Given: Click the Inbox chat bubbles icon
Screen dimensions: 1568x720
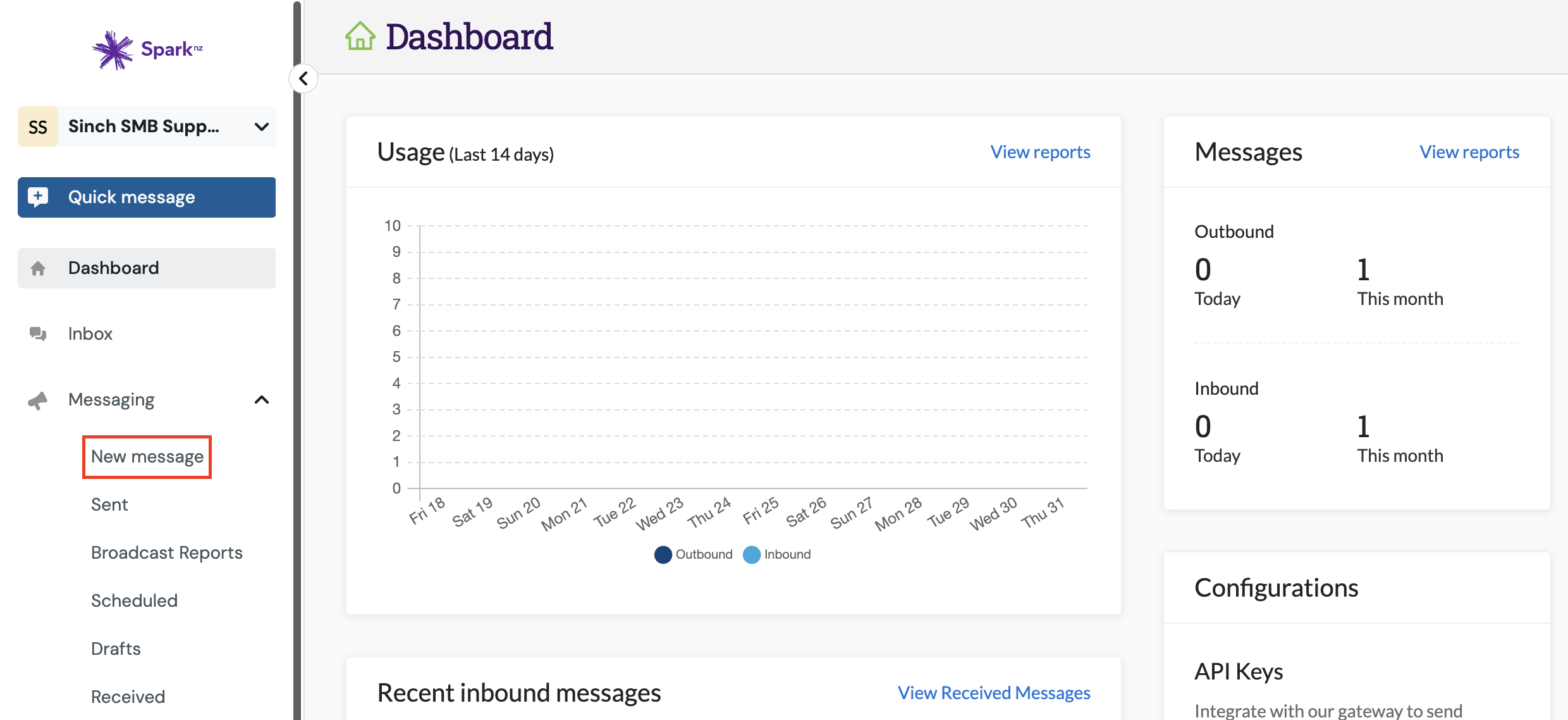Looking at the screenshot, I should 38,334.
